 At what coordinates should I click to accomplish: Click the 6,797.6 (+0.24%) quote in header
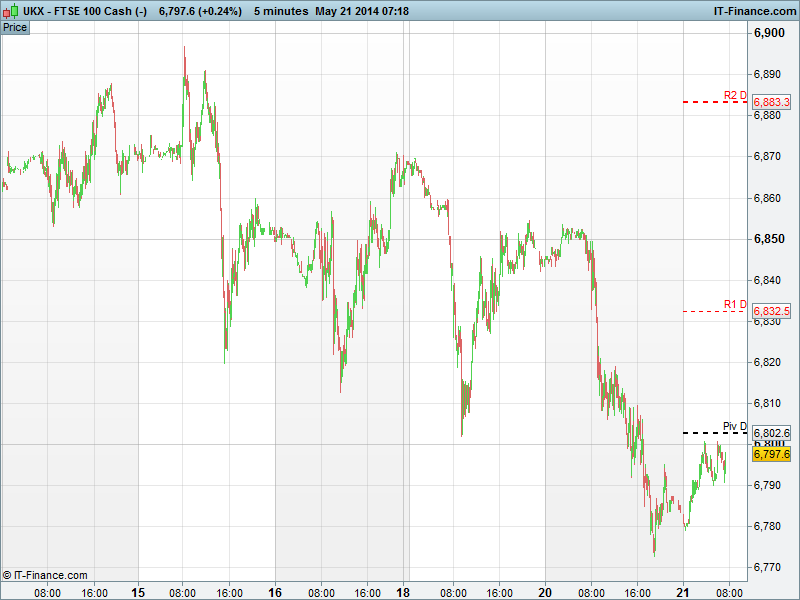click(x=200, y=11)
